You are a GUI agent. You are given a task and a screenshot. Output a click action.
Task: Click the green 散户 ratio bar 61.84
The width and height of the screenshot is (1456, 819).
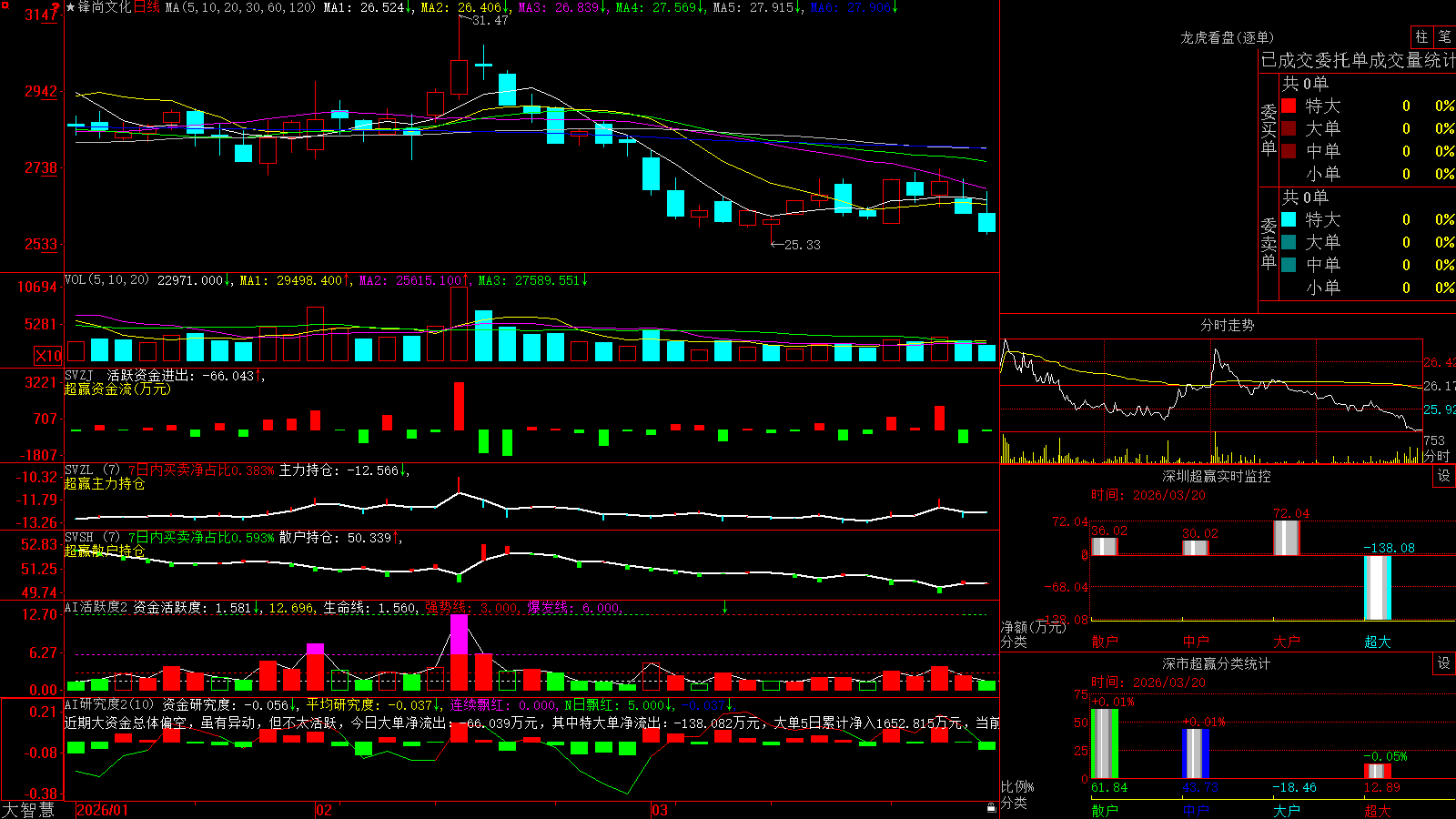click(1104, 743)
